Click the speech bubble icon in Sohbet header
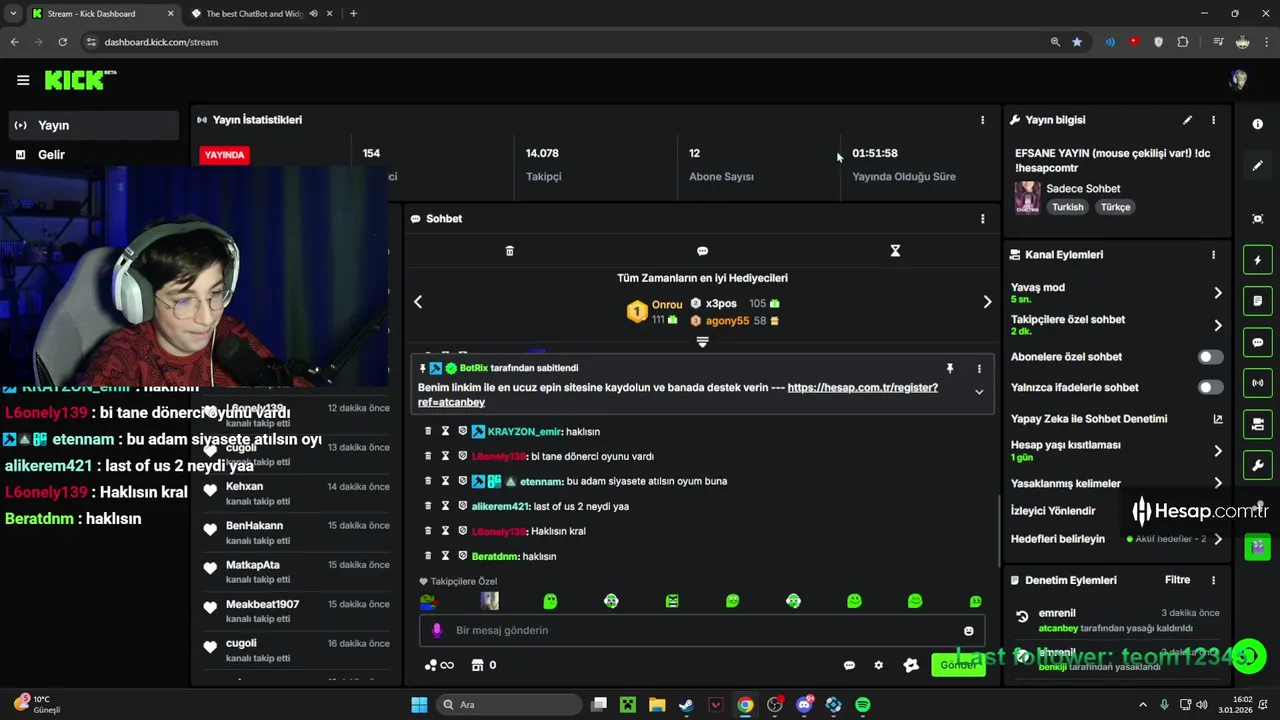This screenshot has width=1280, height=720. [x=702, y=251]
